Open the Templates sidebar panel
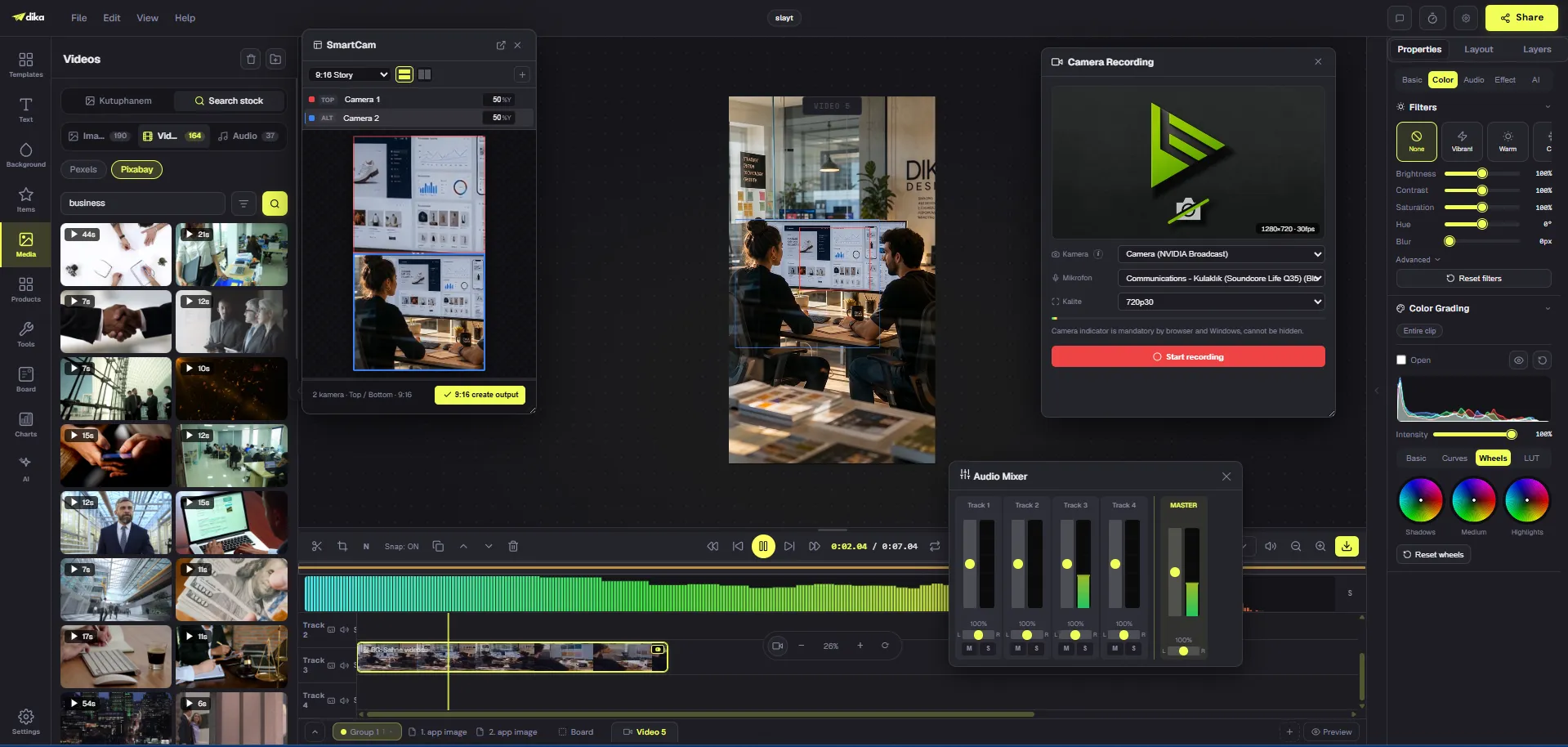Image resolution: width=1568 pixels, height=747 pixels. click(25, 65)
